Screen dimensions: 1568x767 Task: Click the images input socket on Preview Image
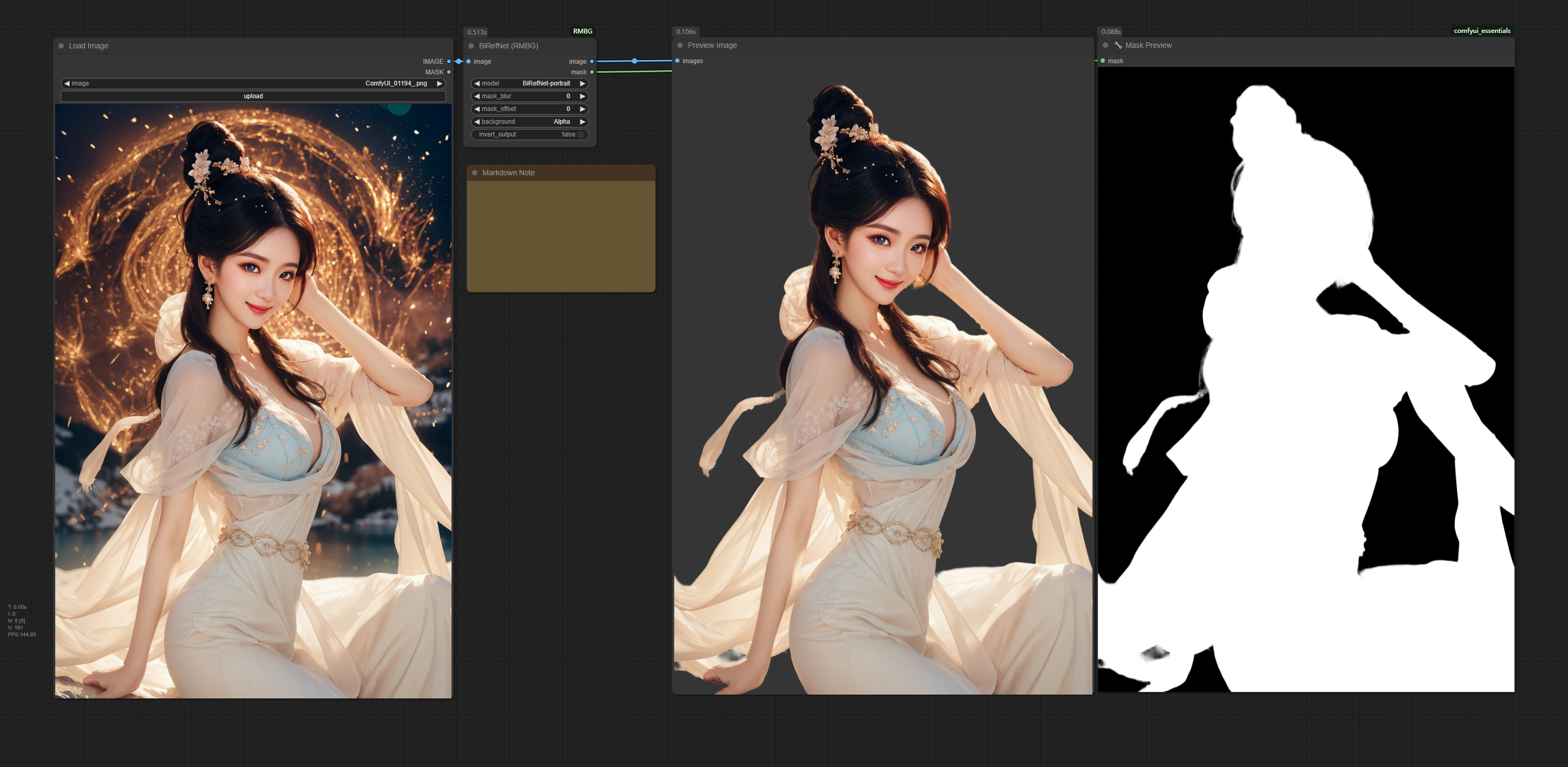pos(678,61)
